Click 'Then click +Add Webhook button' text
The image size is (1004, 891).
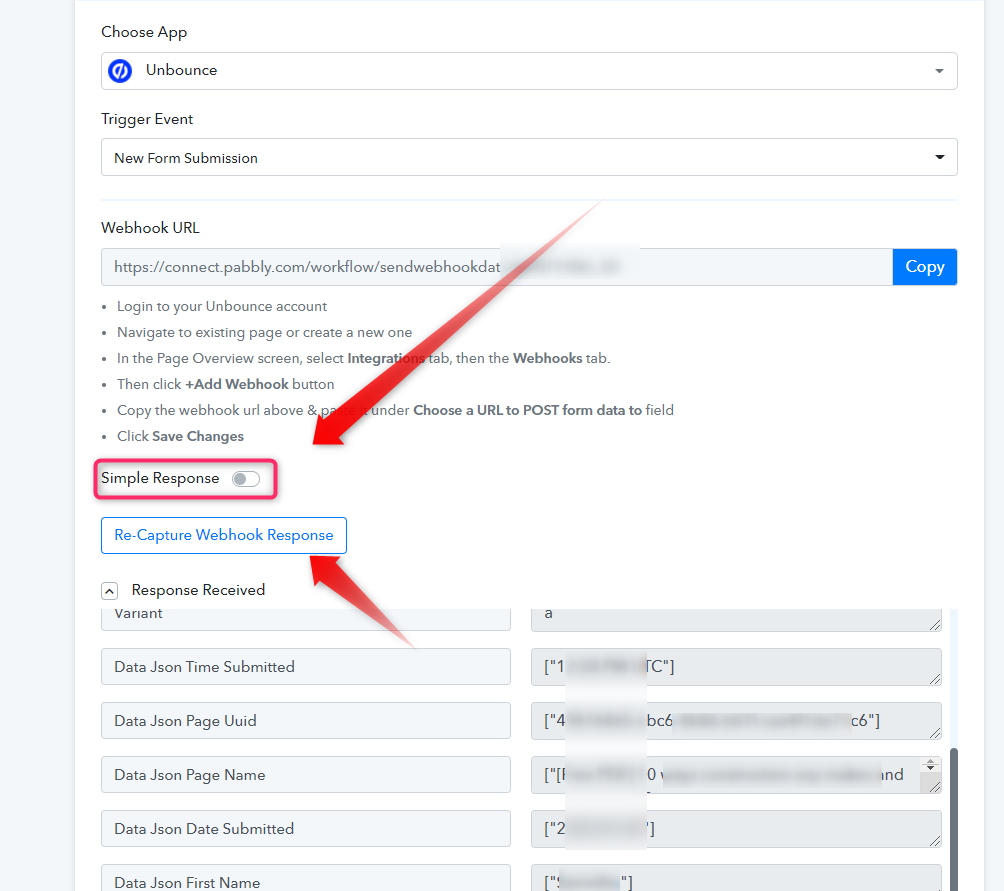(225, 385)
